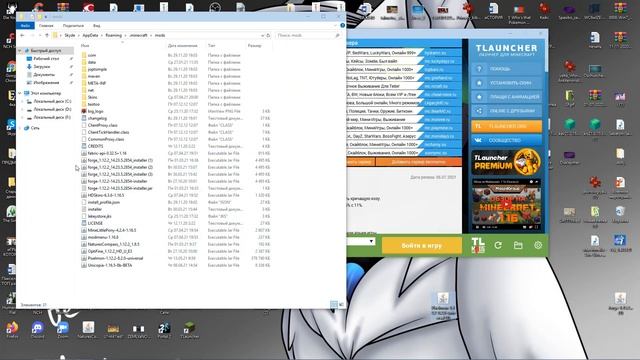Screen dimensions: 640x360
Task: Click the Explorer address bar refresh icon
Action: [268, 36]
